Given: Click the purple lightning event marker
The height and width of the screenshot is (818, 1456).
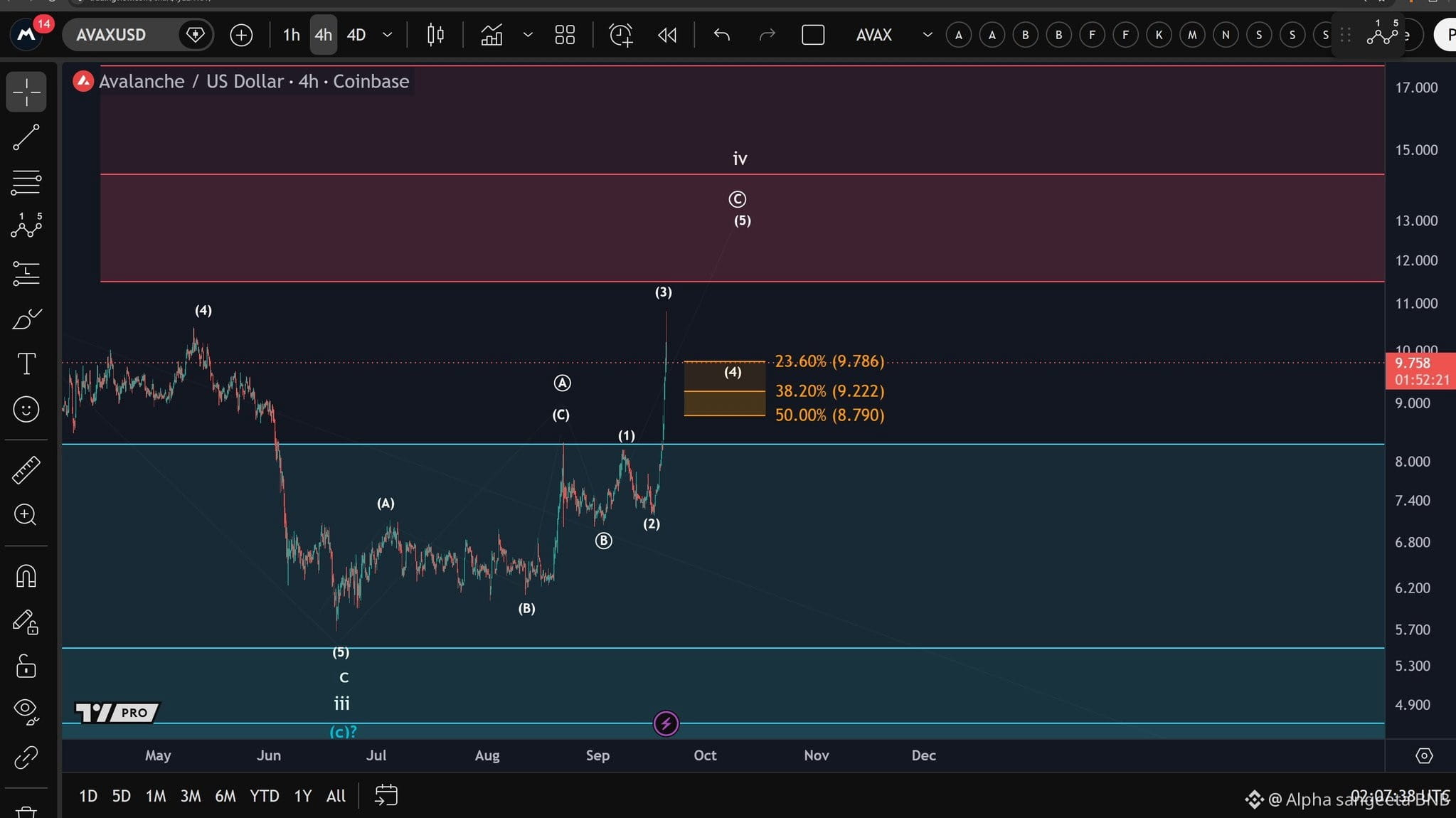Looking at the screenshot, I should click(x=666, y=724).
